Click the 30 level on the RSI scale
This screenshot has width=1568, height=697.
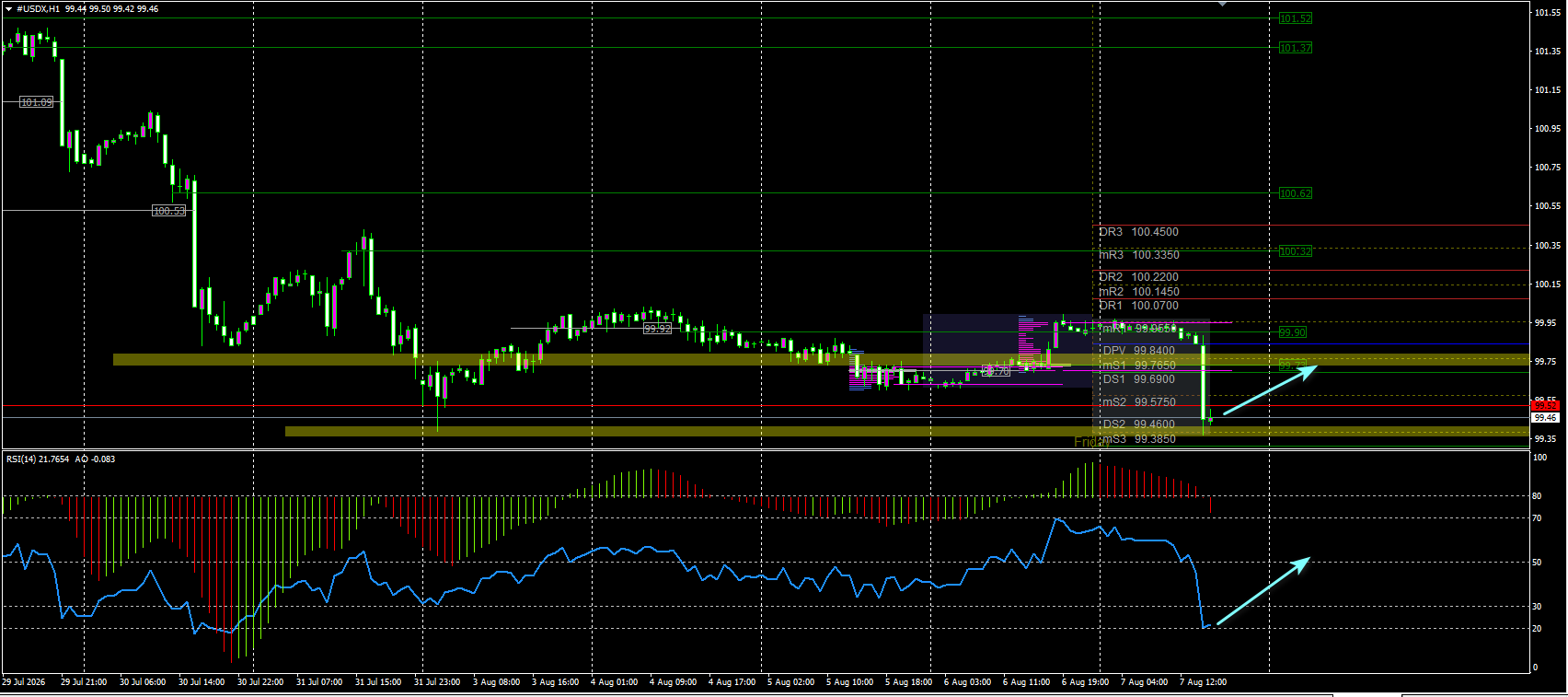click(1537, 607)
